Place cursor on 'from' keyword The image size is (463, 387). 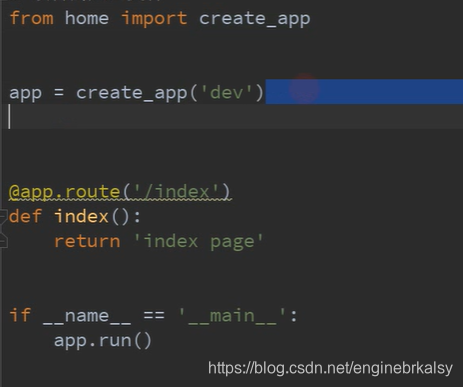31,18
